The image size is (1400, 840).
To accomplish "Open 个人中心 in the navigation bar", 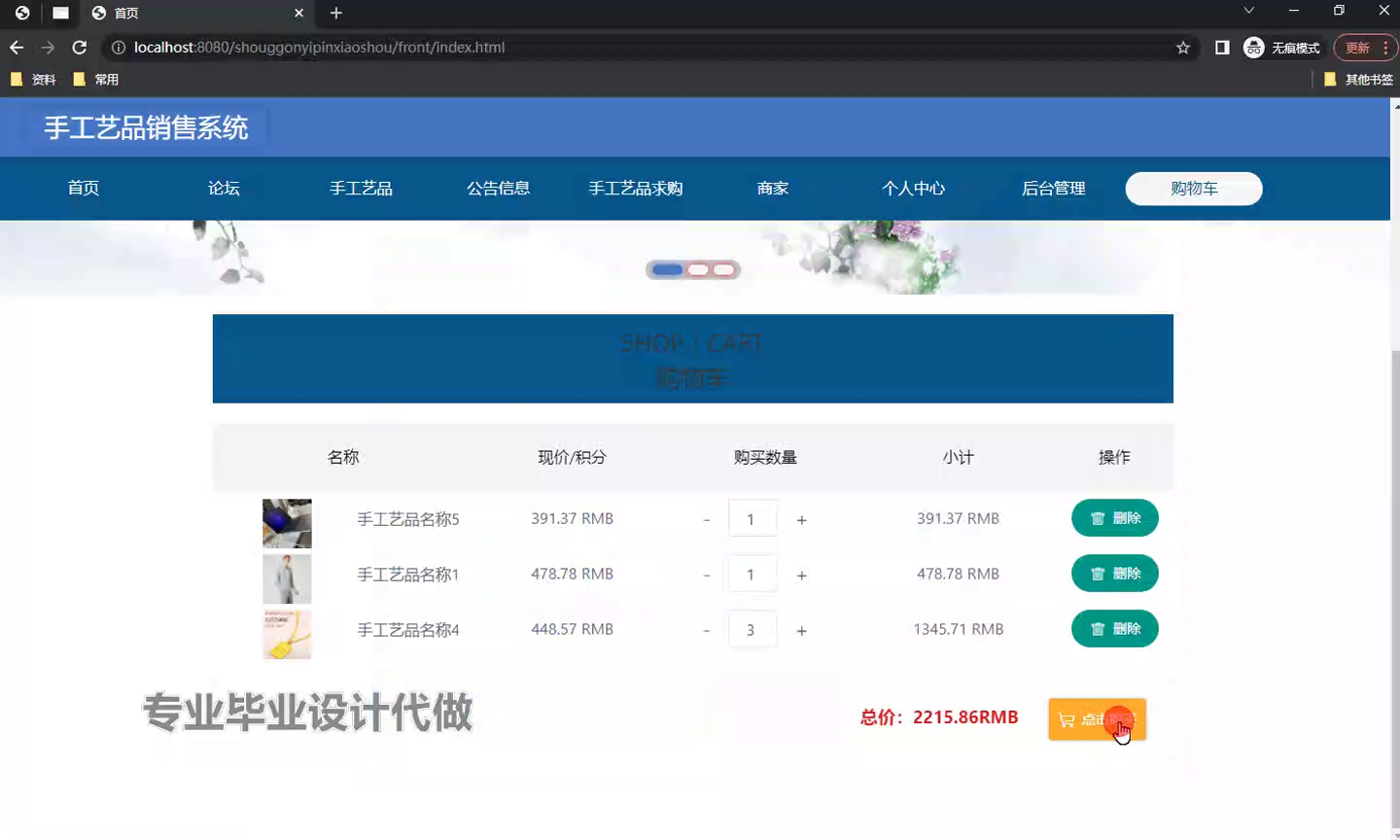I will point(913,189).
